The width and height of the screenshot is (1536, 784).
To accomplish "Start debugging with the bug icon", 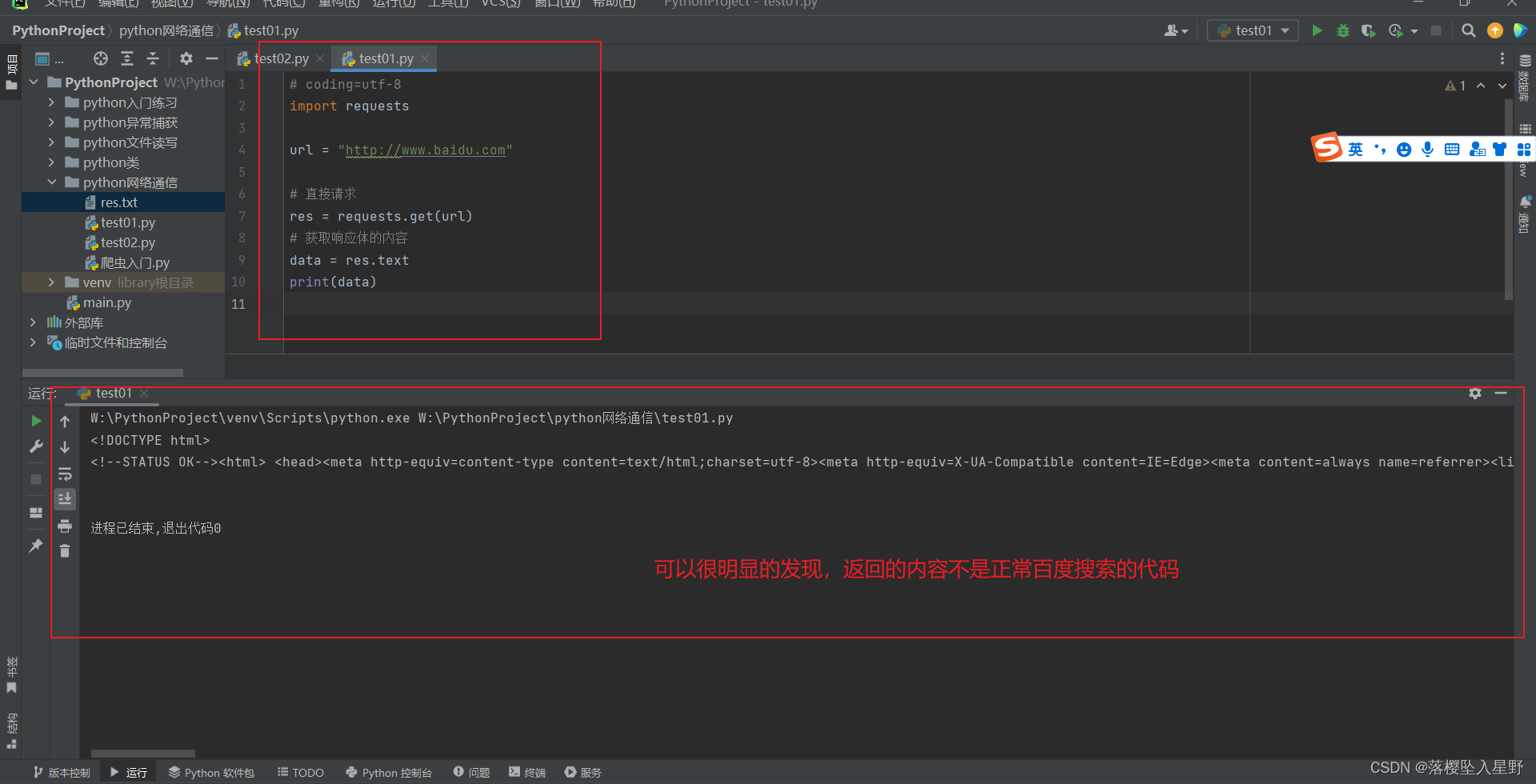I will tap(1343, 30).
